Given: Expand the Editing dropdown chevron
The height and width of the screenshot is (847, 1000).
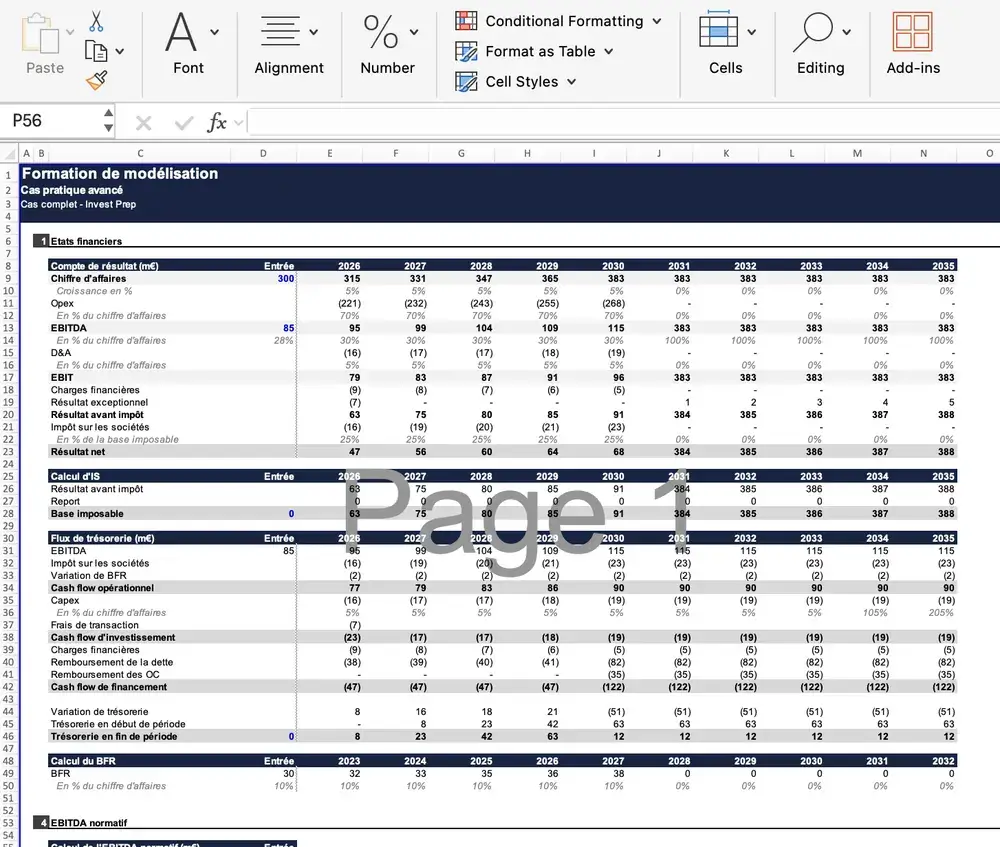Looking at the screenshot, I should (846, 32).
